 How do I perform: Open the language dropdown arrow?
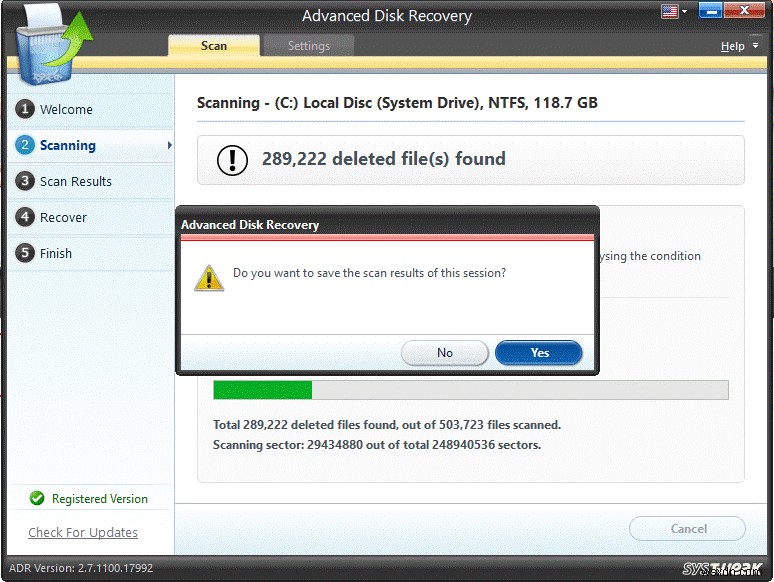[x=683, y=13]
